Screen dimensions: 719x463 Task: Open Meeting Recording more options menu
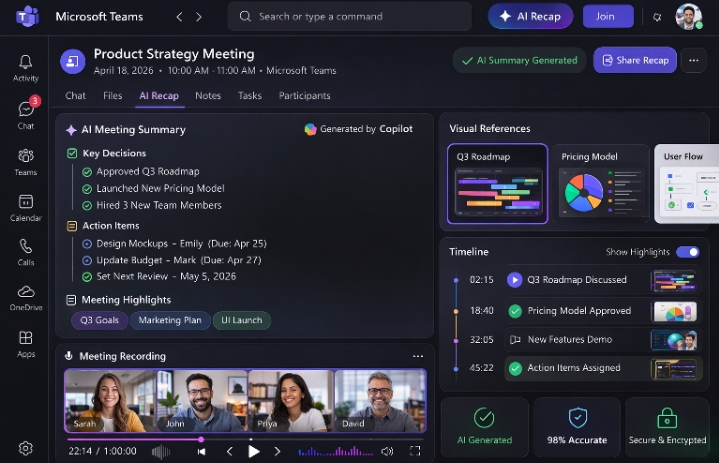click(x=418, y=356)
